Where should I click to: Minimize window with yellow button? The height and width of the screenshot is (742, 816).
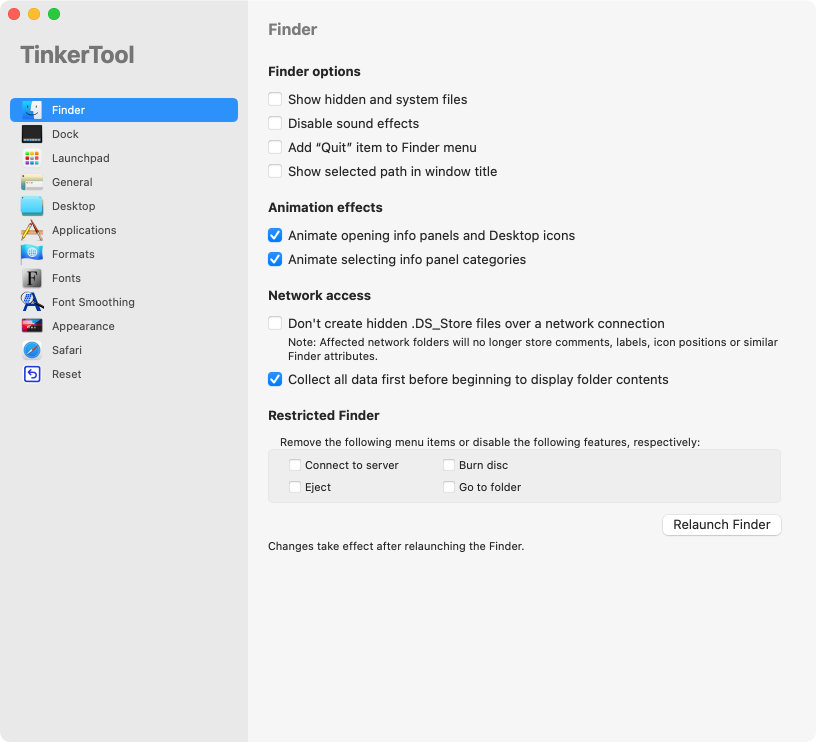34,14
